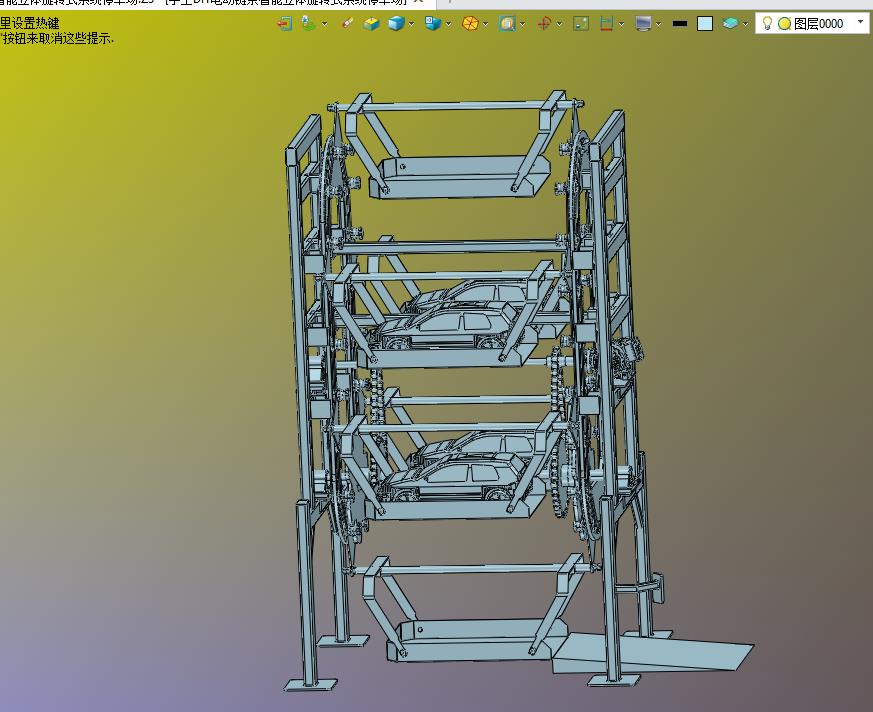Click the yellow-topped box display icon
Screen dimensions: 873x712
[x=371, y=23]
